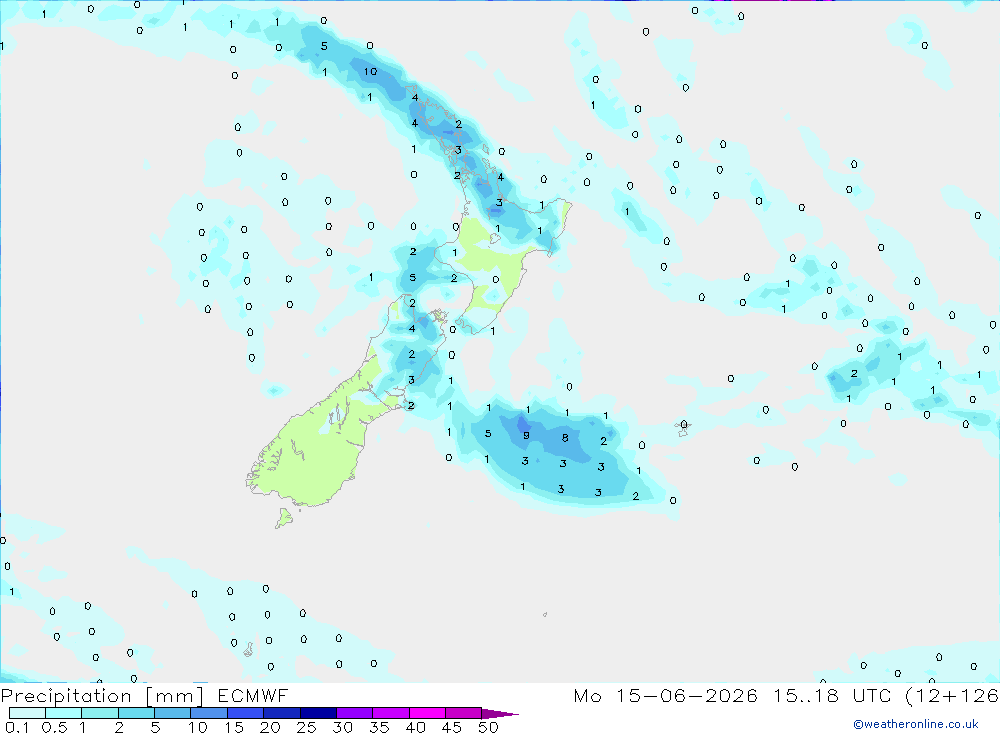Click the 0.5–1 mm legend color box
The width and height of the screenshot is (1000, 733).
pos(64,713)
